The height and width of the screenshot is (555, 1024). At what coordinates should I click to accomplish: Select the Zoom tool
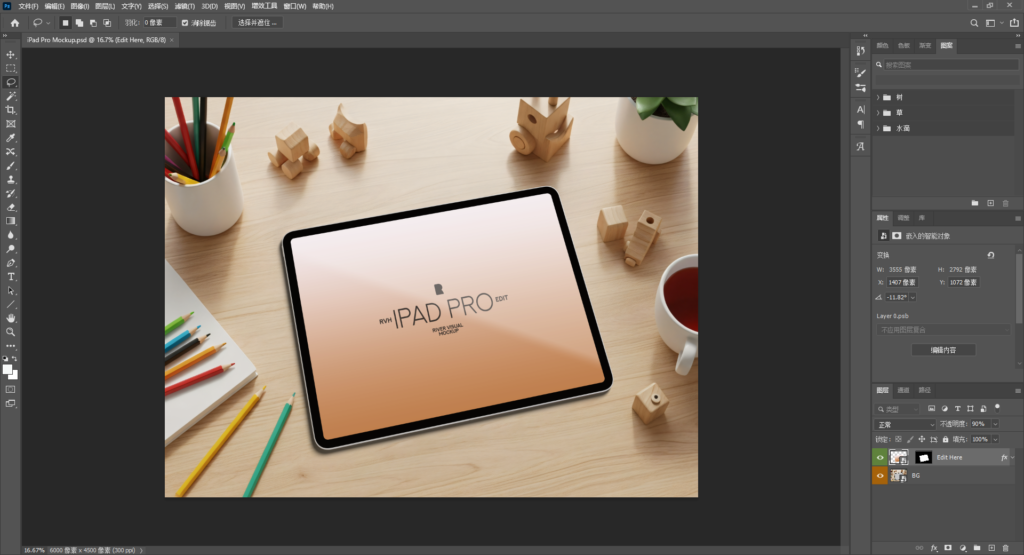pos(10,332)
